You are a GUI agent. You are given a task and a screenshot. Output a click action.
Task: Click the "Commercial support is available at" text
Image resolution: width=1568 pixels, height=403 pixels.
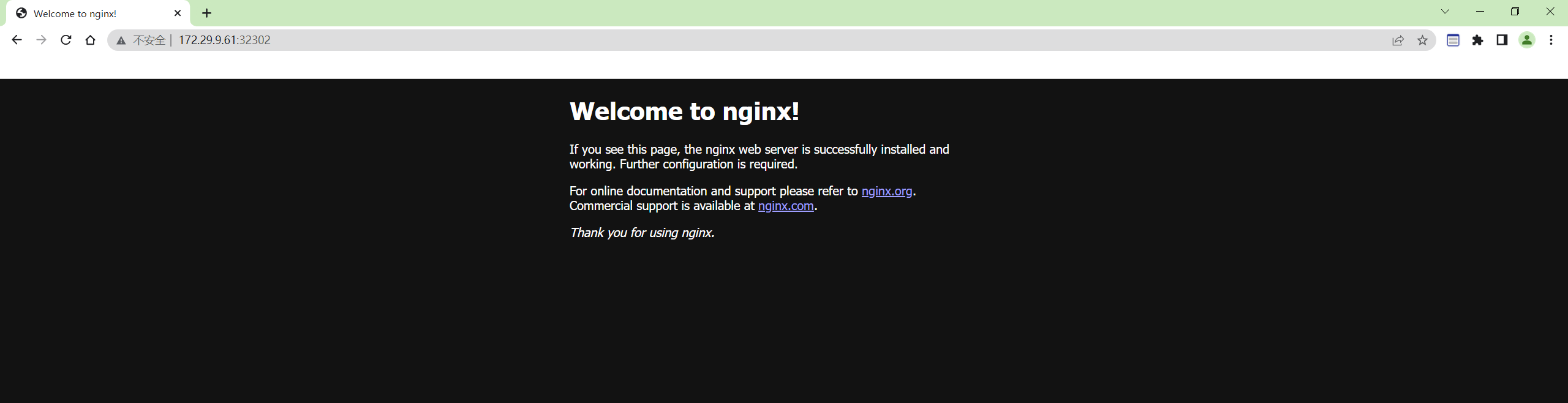tap(662, 206)
